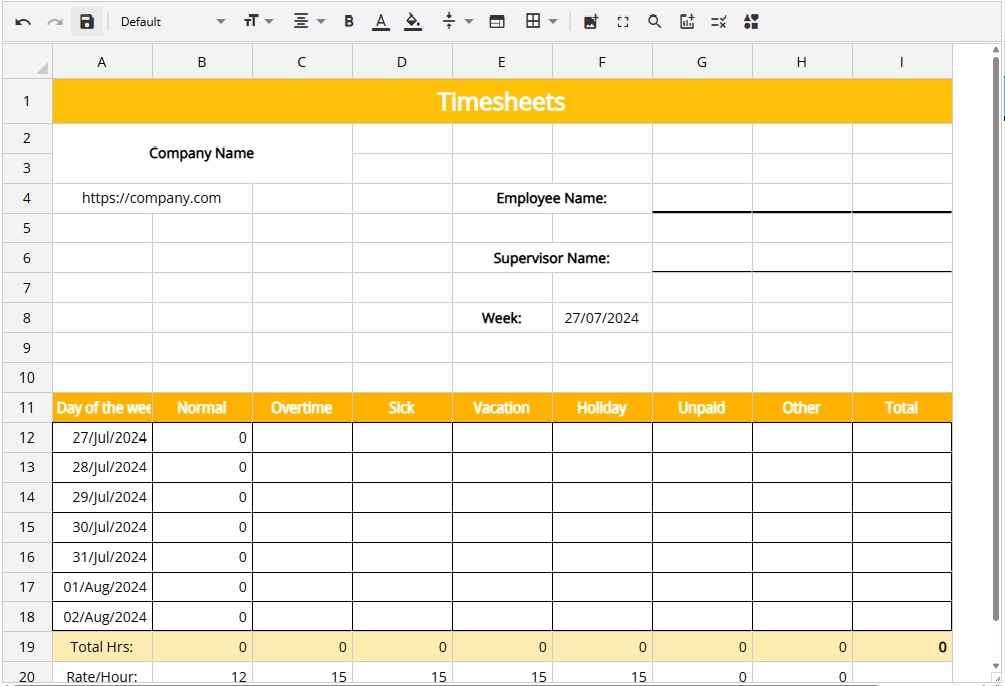Image resolution: width=1005 pixels, height=686 pixels.
Task: Click the Undo arrow icon
Action: pyautogui.click(x=23, y=22)
